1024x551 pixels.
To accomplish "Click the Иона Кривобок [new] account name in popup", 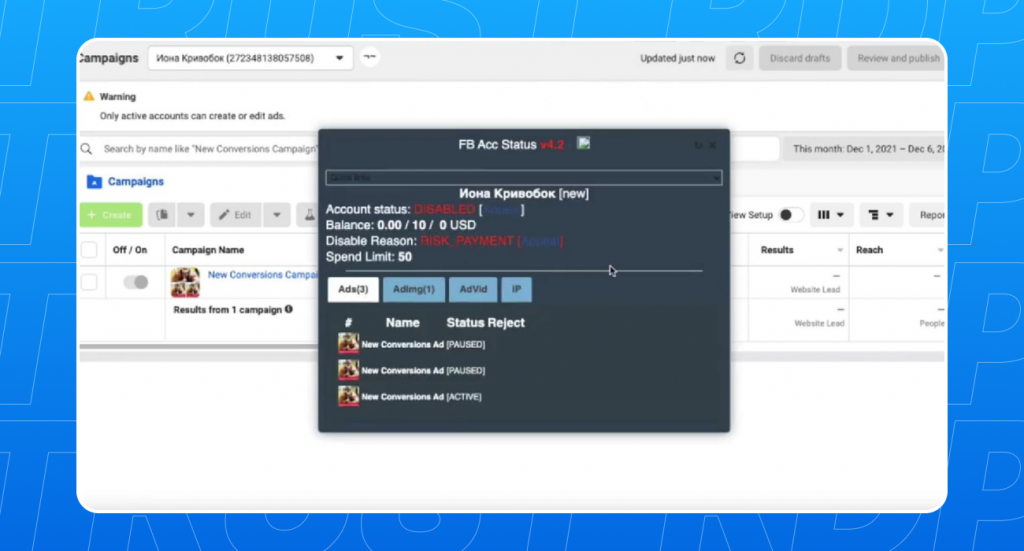I will point(524,193).
